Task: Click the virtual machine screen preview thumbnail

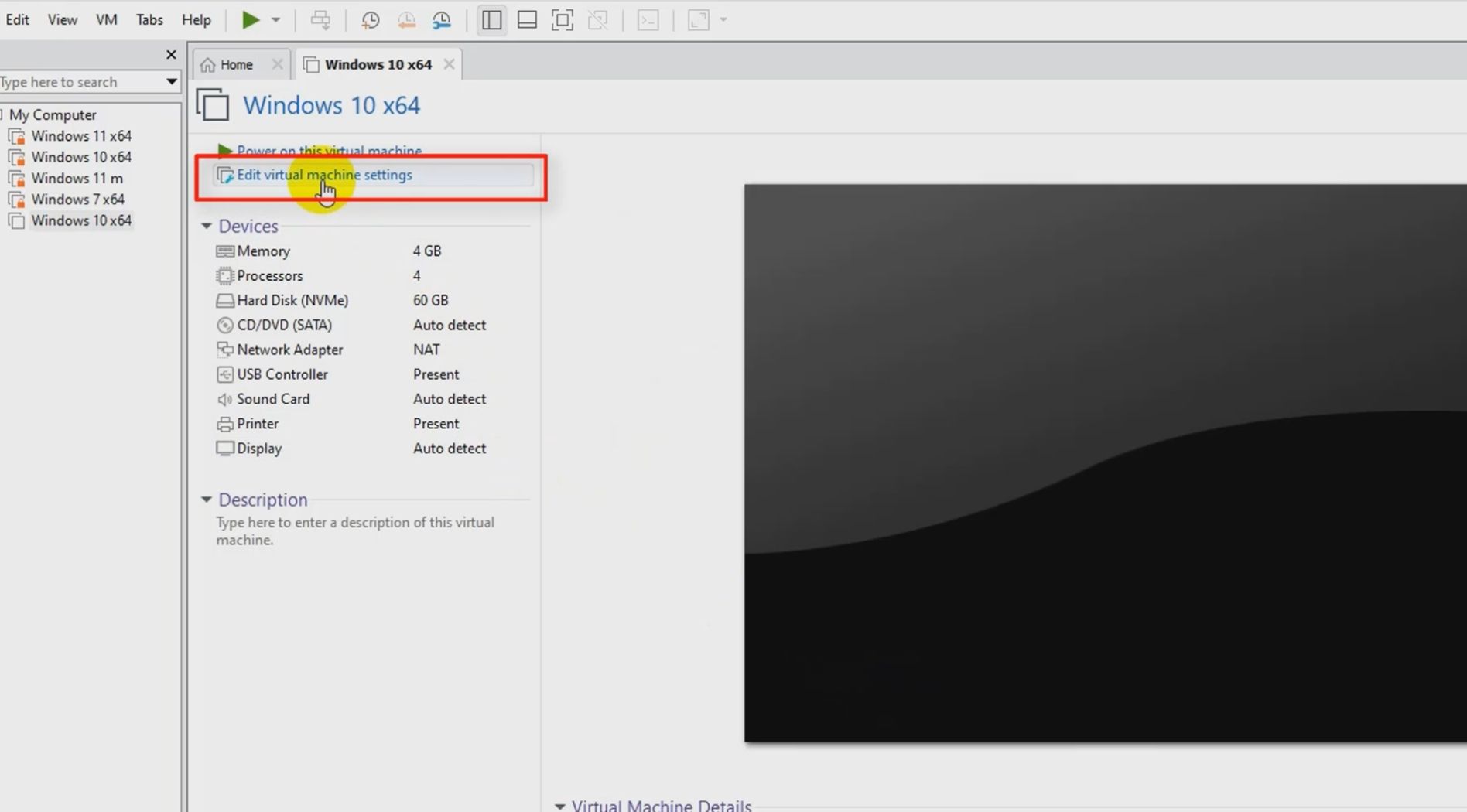Action: (1105, 462)
